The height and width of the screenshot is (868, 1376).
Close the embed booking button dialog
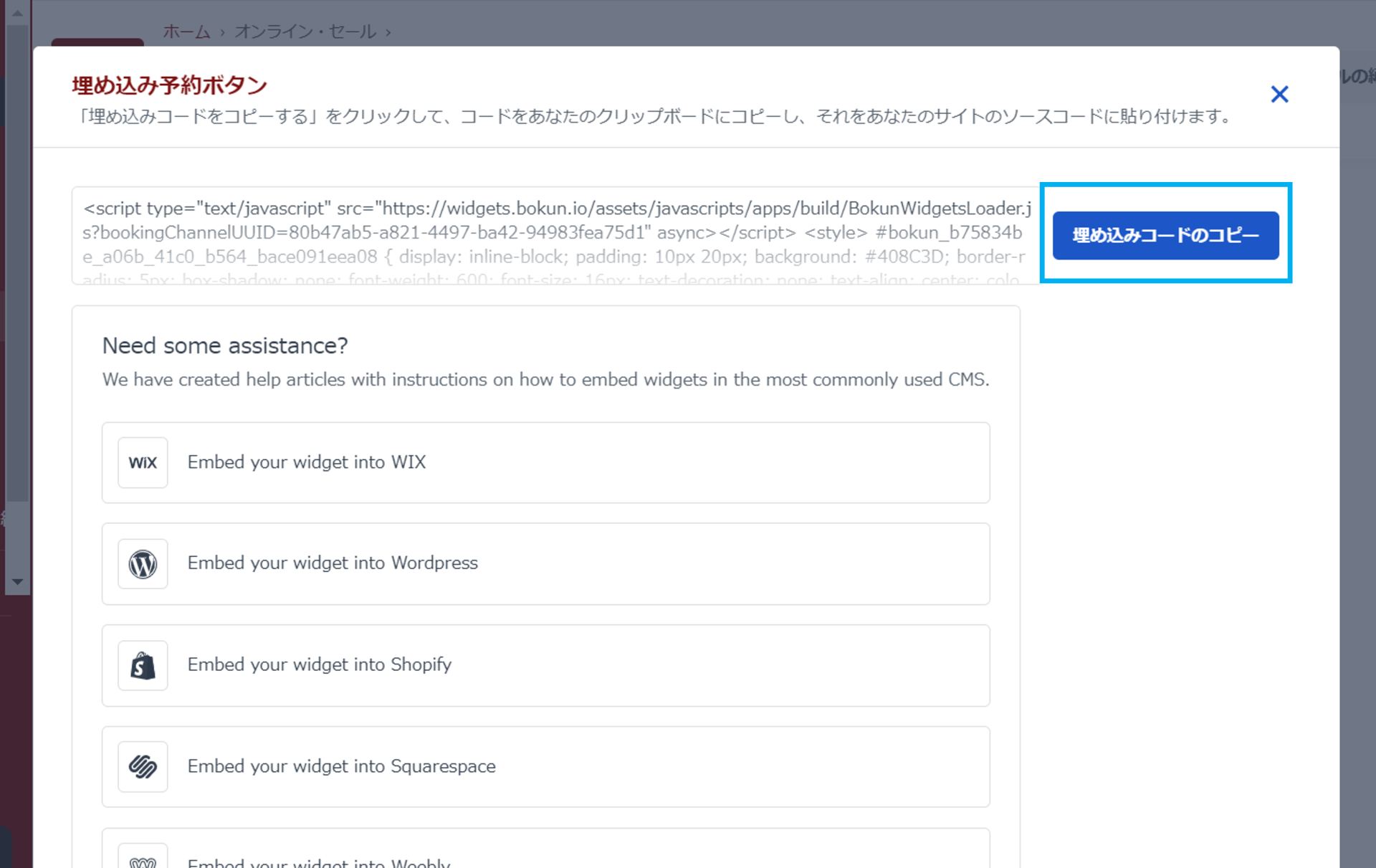coord(1279,94)
